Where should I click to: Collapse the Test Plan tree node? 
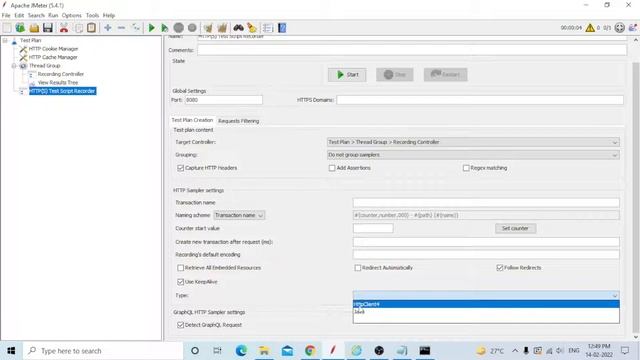(5, 40)
